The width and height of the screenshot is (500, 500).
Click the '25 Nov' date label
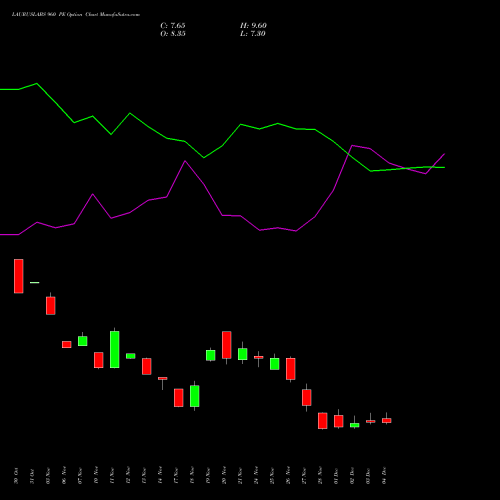[272, 476]
